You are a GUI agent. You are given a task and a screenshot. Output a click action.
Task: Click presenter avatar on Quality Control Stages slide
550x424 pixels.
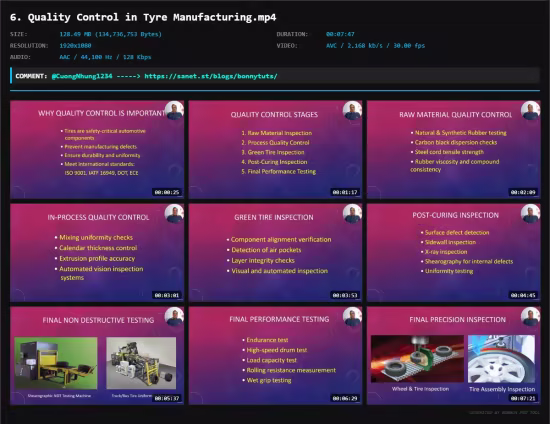[x=352, y=110]
